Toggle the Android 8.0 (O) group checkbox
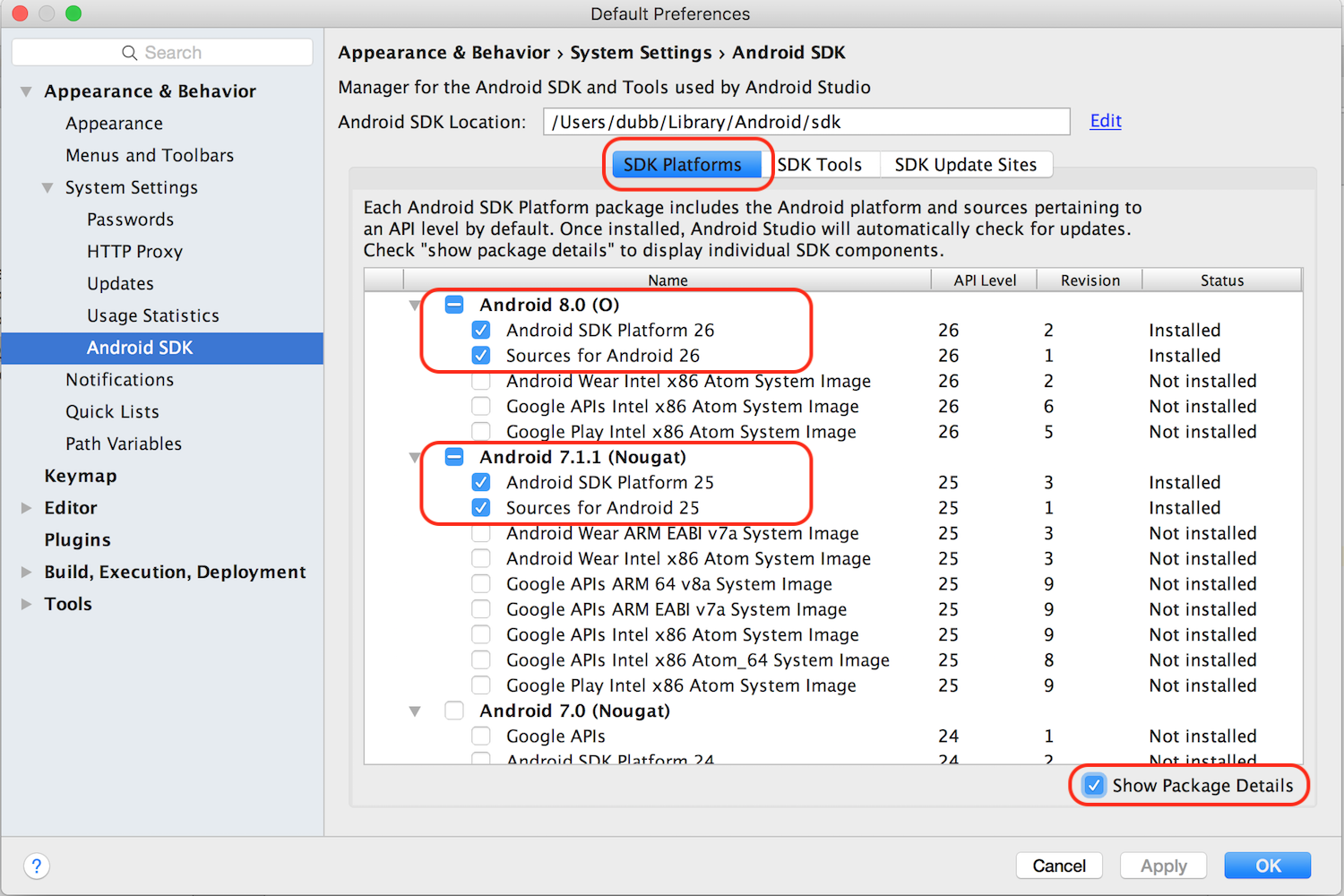Screen dimensions: 1344x896 (454, 305)
